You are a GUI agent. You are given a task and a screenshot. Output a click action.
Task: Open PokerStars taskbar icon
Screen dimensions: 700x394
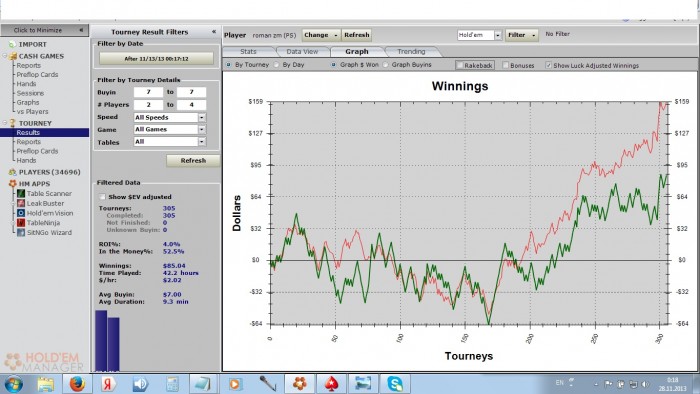pos(331,384)
